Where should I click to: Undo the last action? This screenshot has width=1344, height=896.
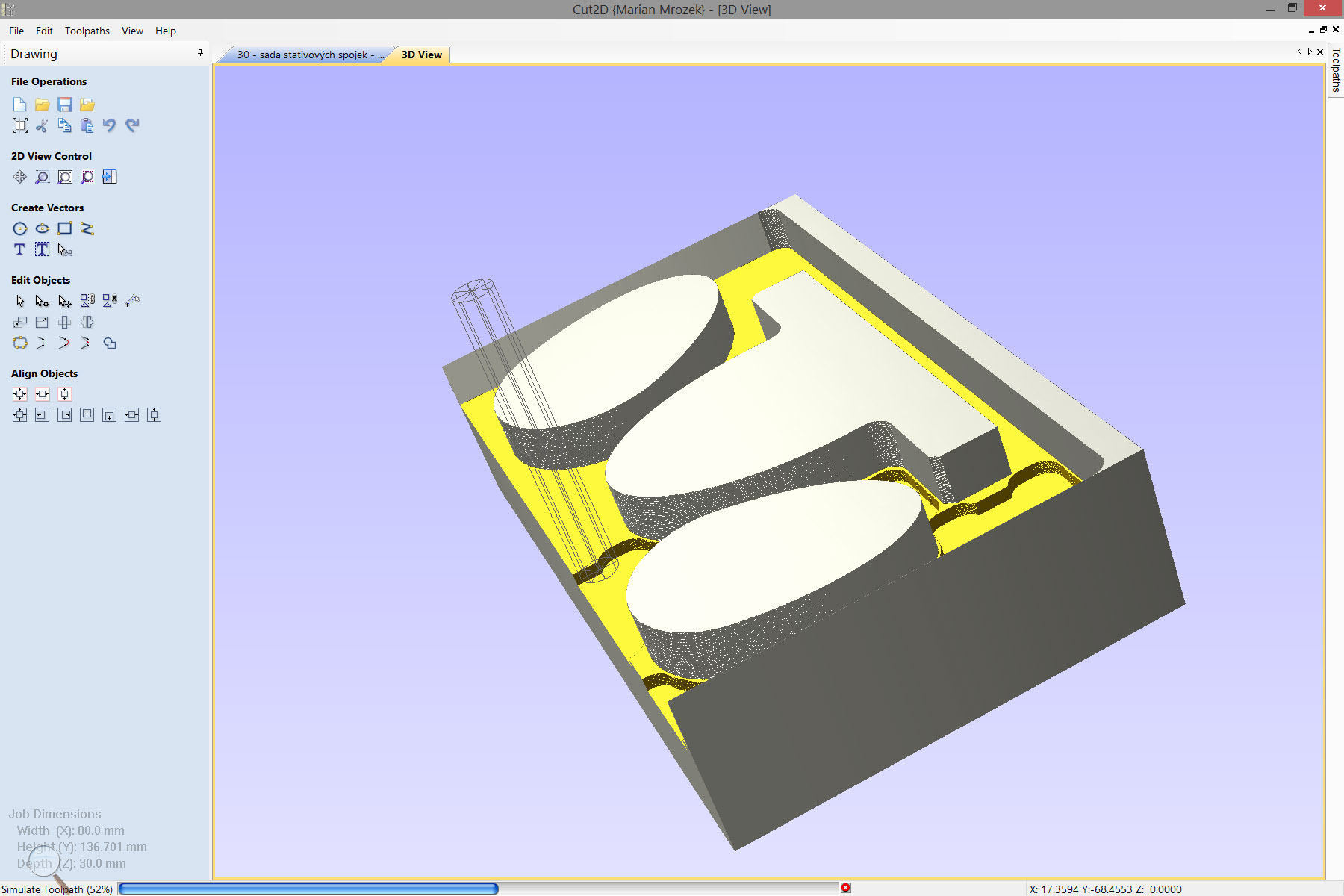[110, 125]
